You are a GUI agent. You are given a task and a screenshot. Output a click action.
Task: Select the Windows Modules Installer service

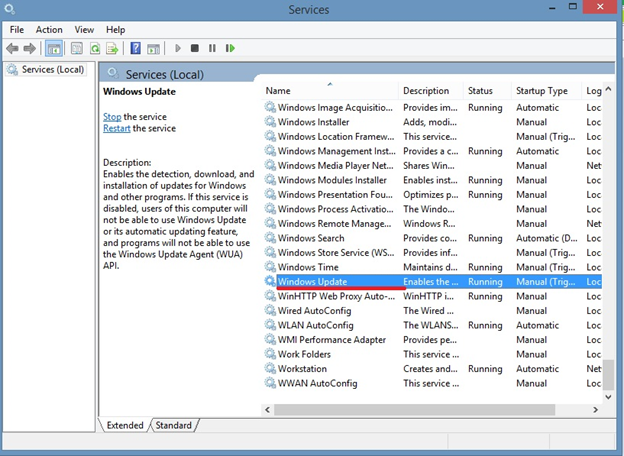[433, 180]
